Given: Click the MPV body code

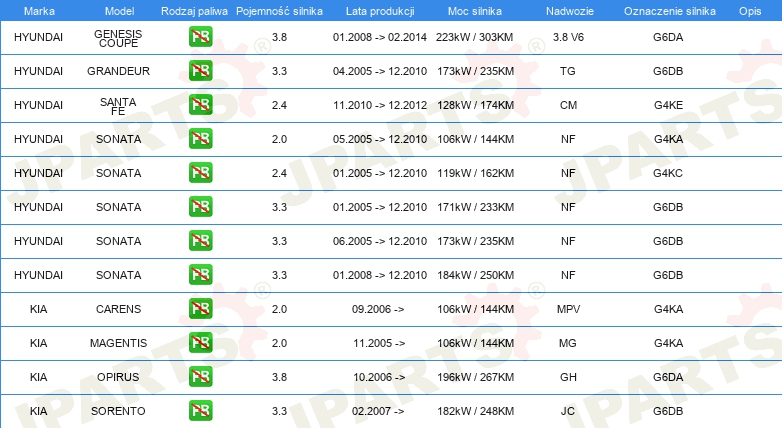Looking at the screenshot, I should pyautogui.click(x=568, y=309).
